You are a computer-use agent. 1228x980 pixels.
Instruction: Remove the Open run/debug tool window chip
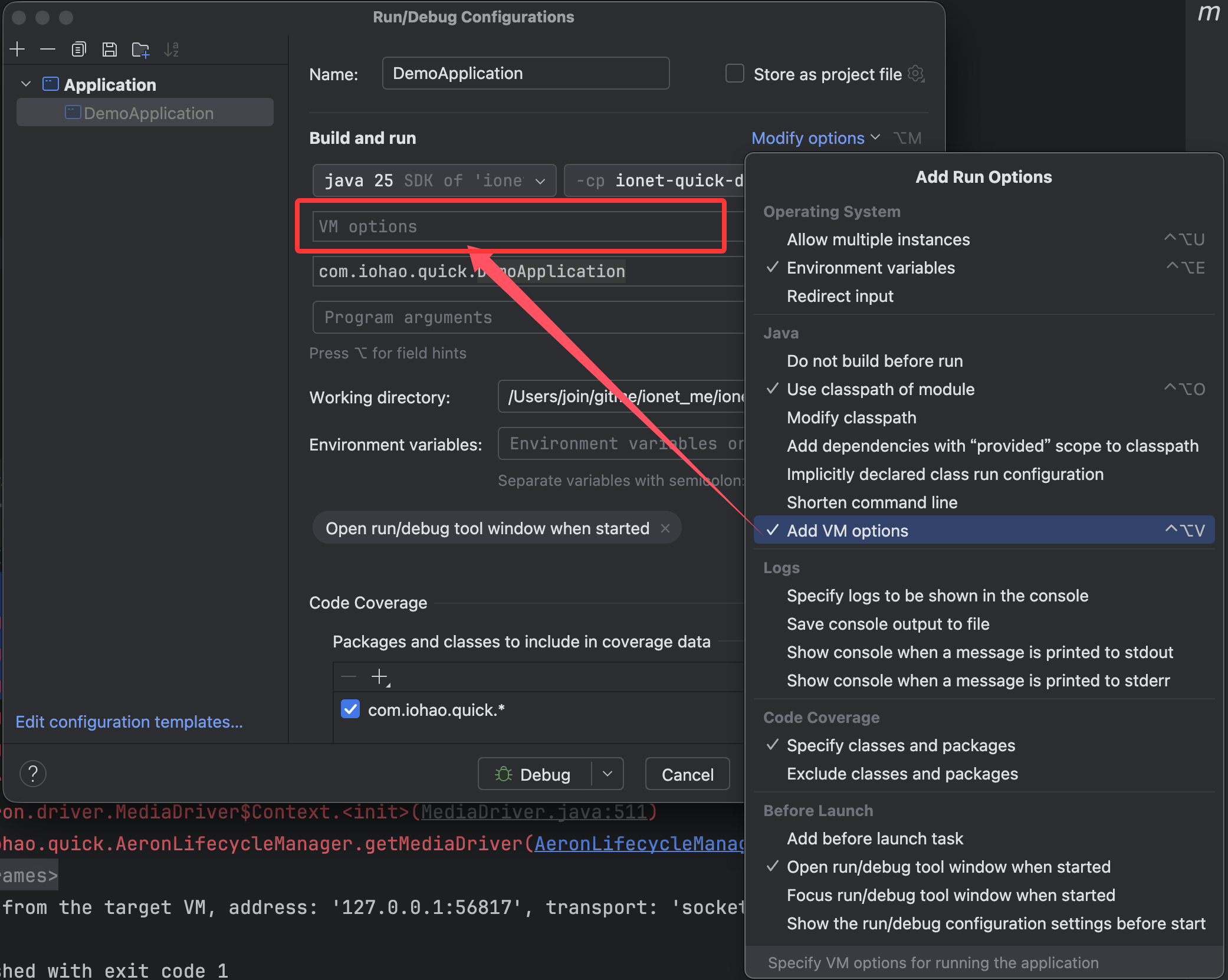click(665, 528)
